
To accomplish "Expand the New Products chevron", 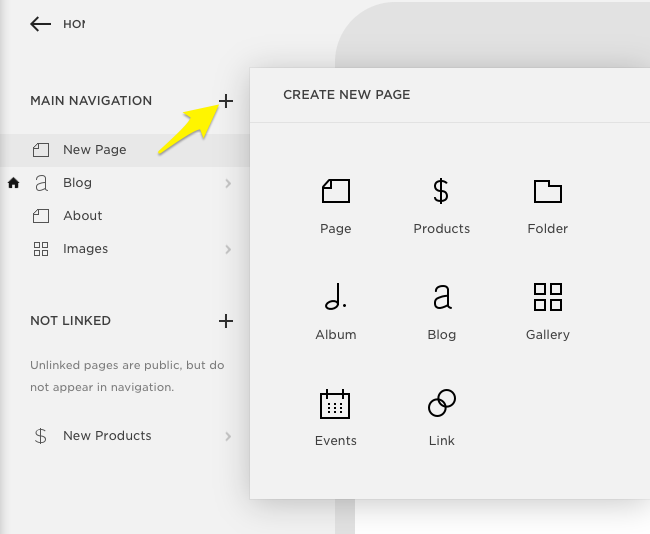I will [x=228, y=436].
